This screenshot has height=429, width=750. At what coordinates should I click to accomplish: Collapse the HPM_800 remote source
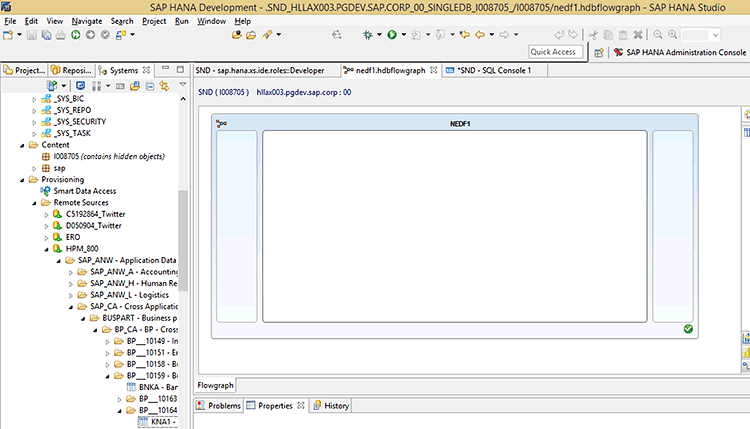point(46,250)
